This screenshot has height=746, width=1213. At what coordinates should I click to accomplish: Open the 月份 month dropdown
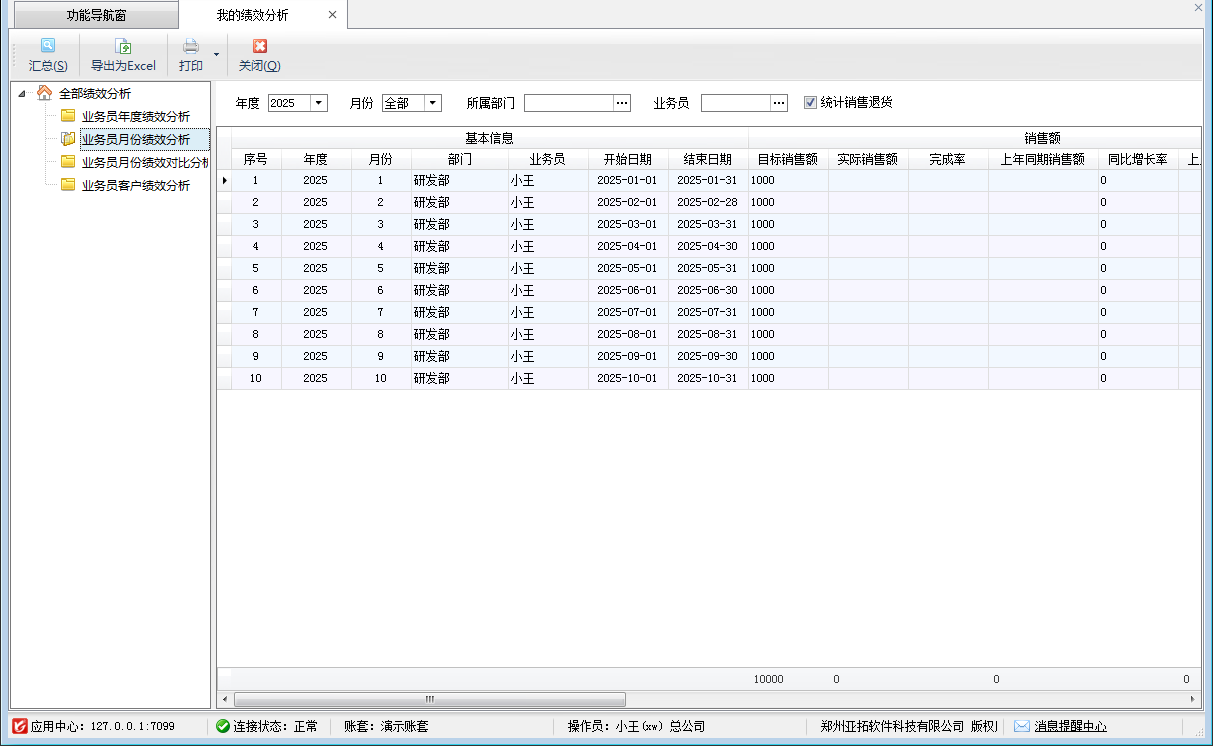pos(432,103)
